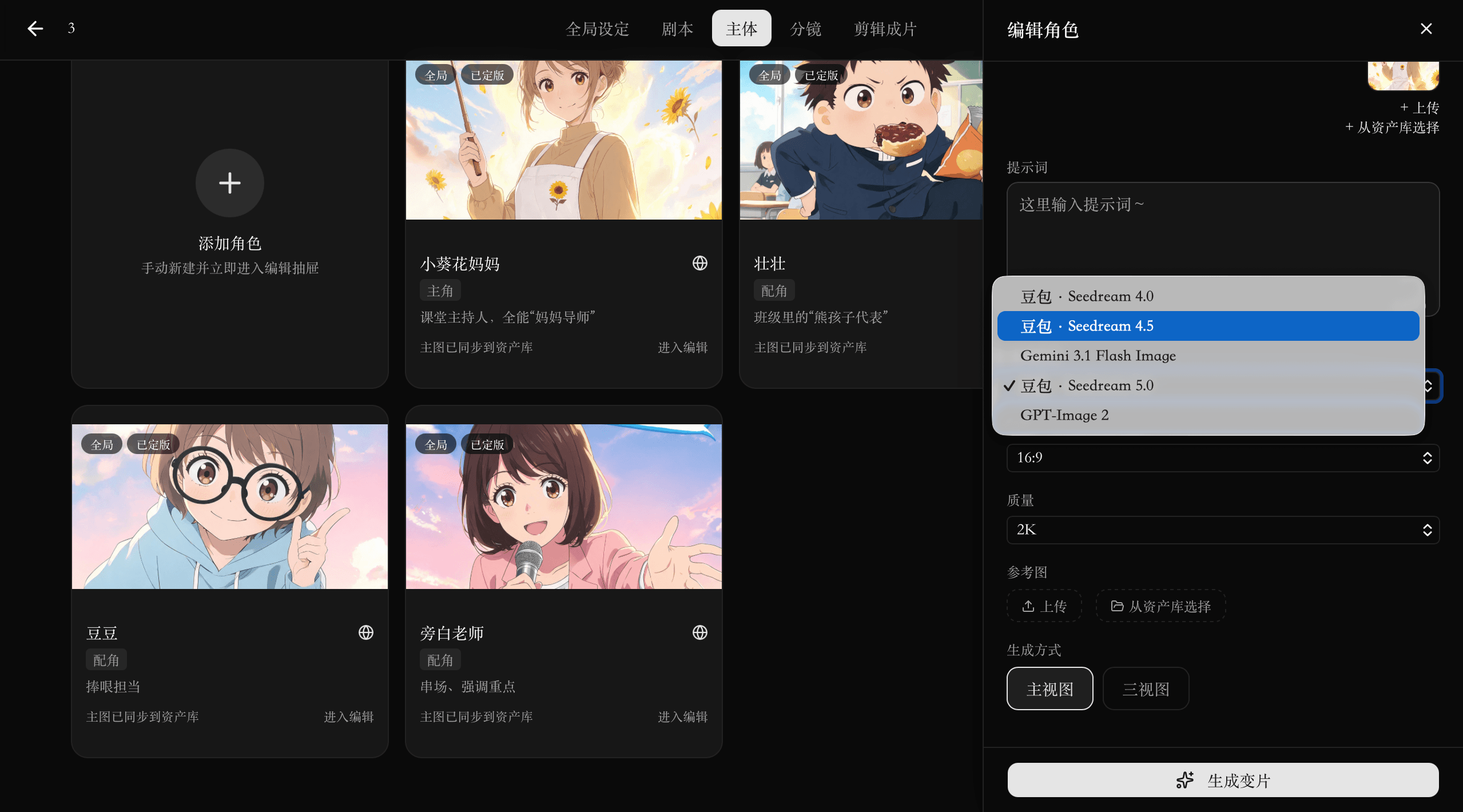The width and height of the screenshot is (1463, 812).
Task: Click the sparkle icon in 生成变片 button
Action: point(1185,780)
